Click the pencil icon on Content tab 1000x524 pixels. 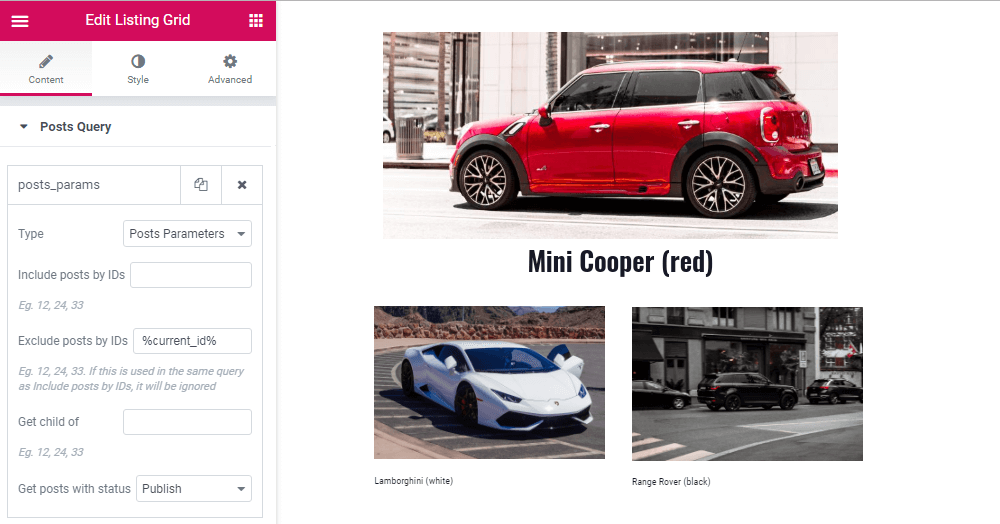tap(46, 61)
